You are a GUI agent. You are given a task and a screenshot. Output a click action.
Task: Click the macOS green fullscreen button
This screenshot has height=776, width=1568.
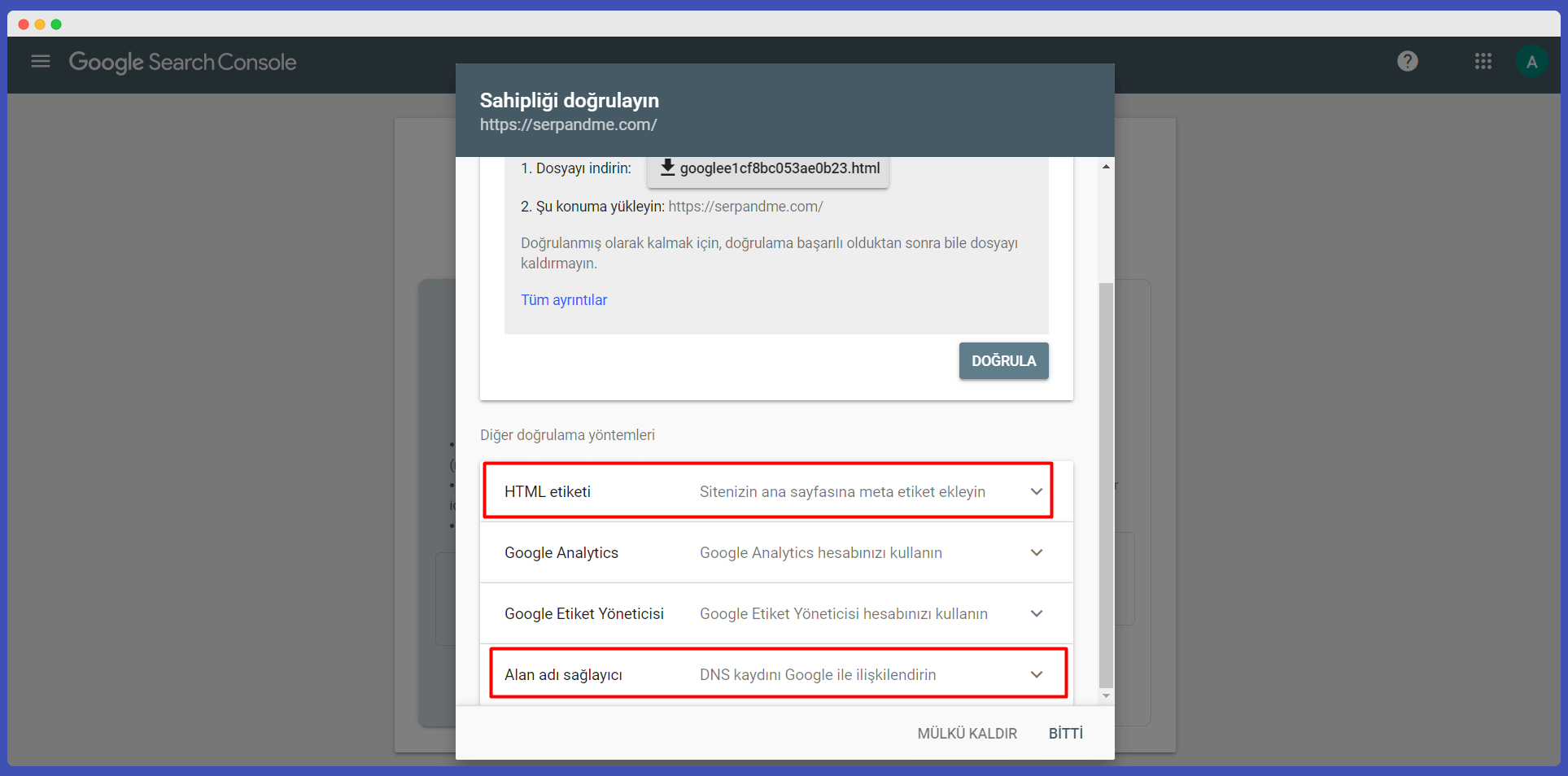56,24
